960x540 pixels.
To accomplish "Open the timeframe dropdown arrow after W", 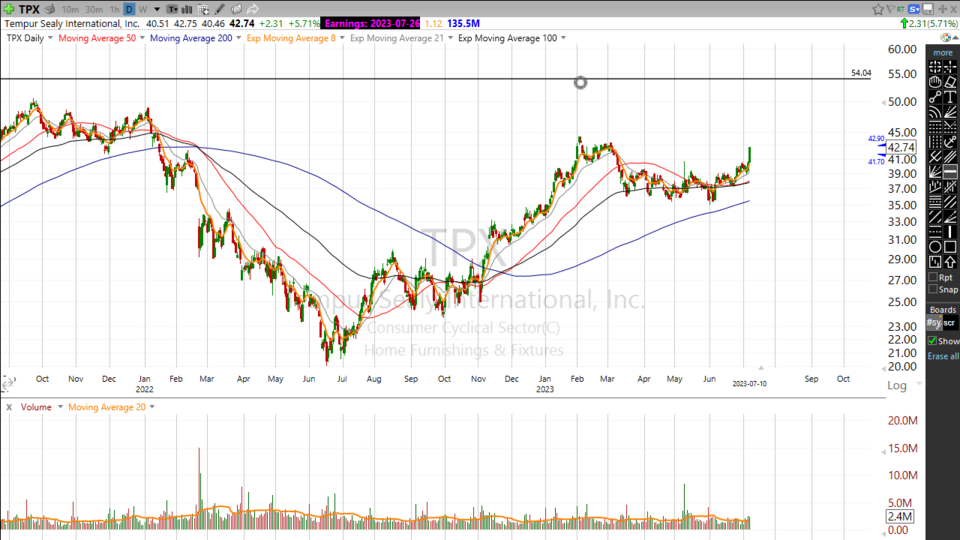I will pos(157,9).
